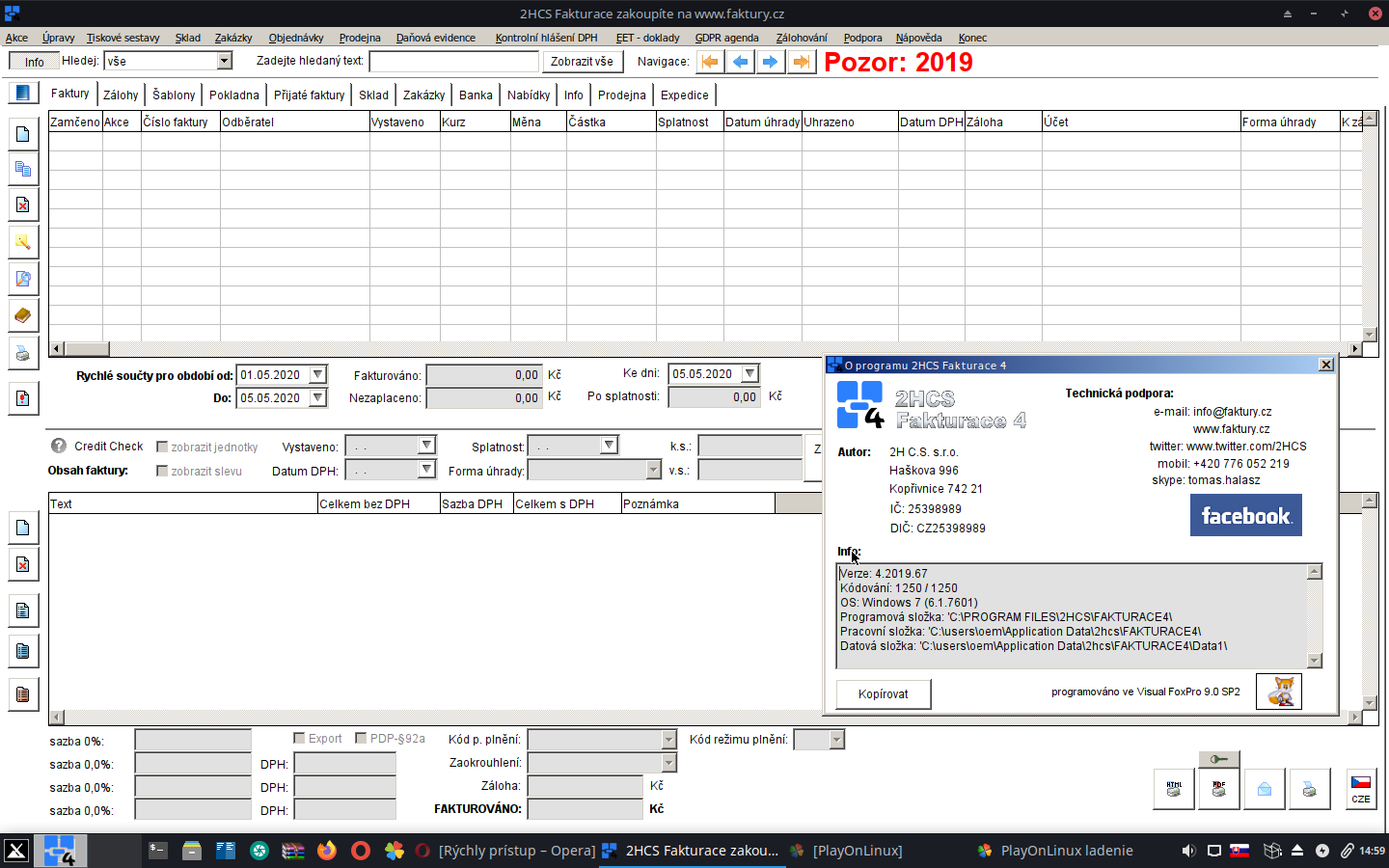This screenshot has height=868, width=1389.
Task: Open the Do date 05.05.2020 dropdown
Action: [x=317, y=397]
